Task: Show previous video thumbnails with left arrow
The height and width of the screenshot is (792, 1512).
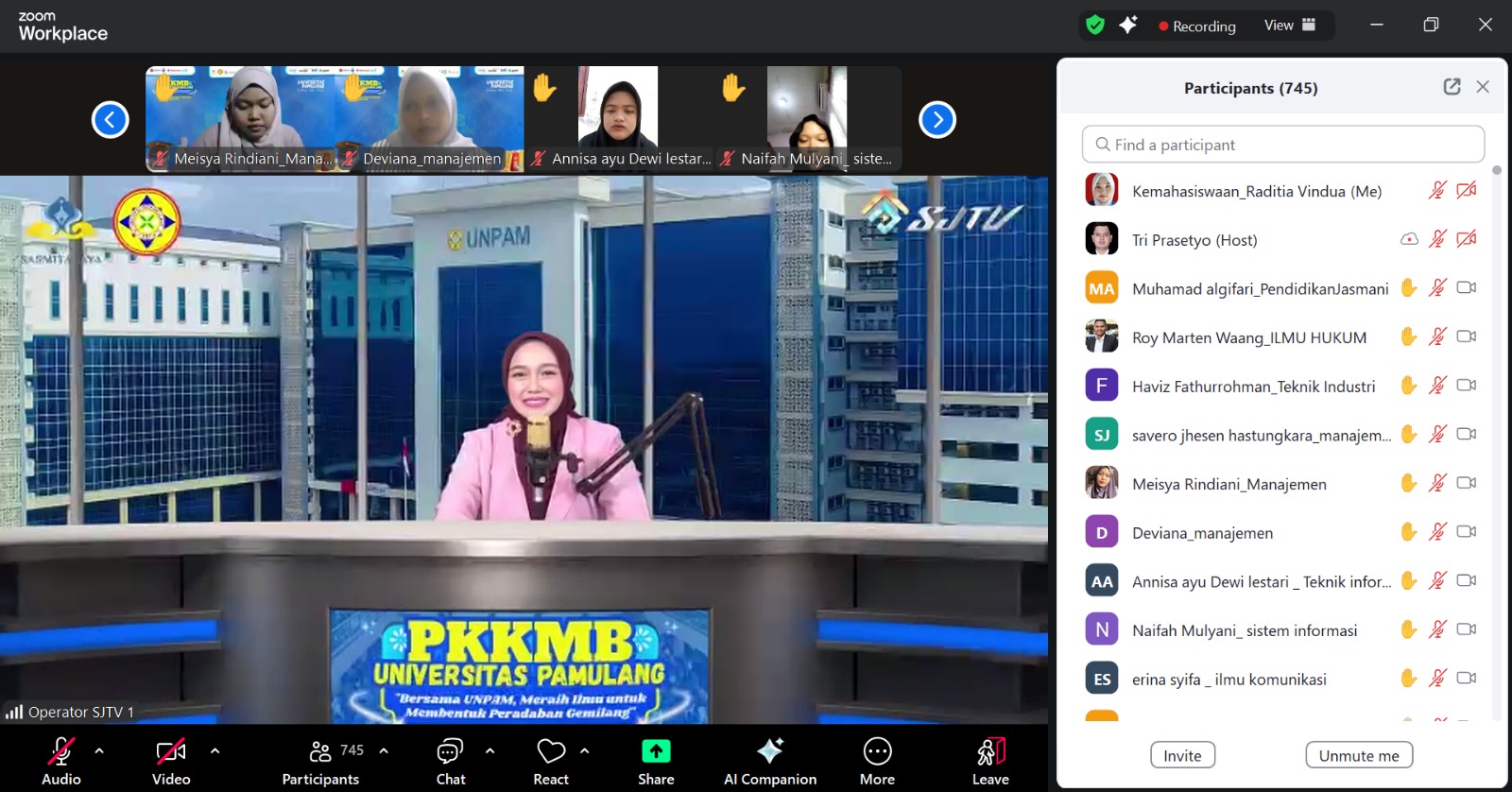Action: (x=110, y=120)
